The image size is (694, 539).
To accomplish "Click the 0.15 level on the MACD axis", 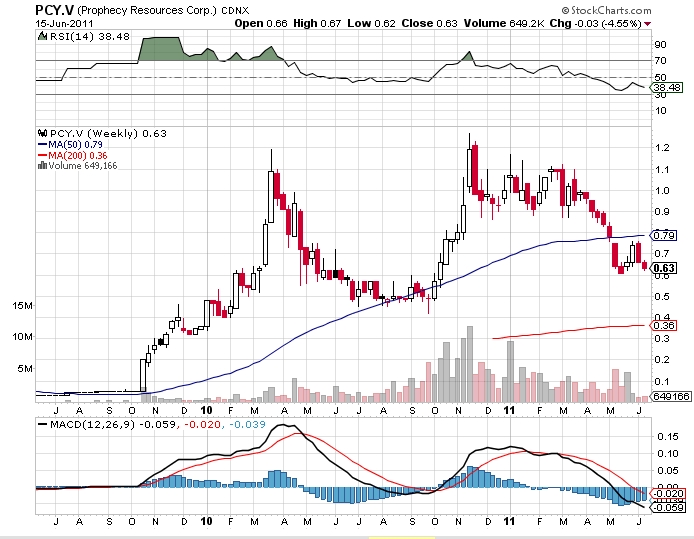I will (x=667, y=437).
